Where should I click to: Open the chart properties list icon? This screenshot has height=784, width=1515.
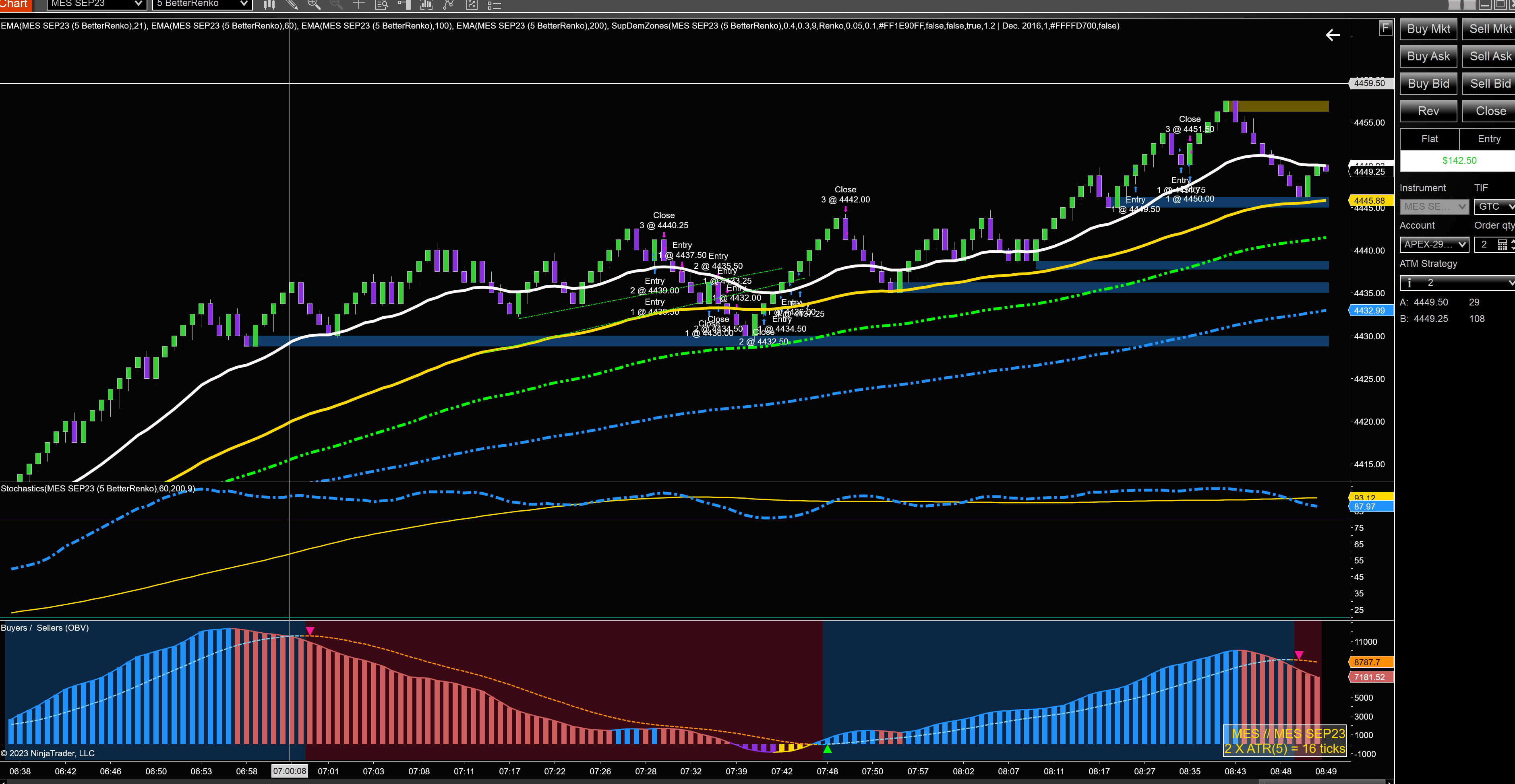coord(495,5)
